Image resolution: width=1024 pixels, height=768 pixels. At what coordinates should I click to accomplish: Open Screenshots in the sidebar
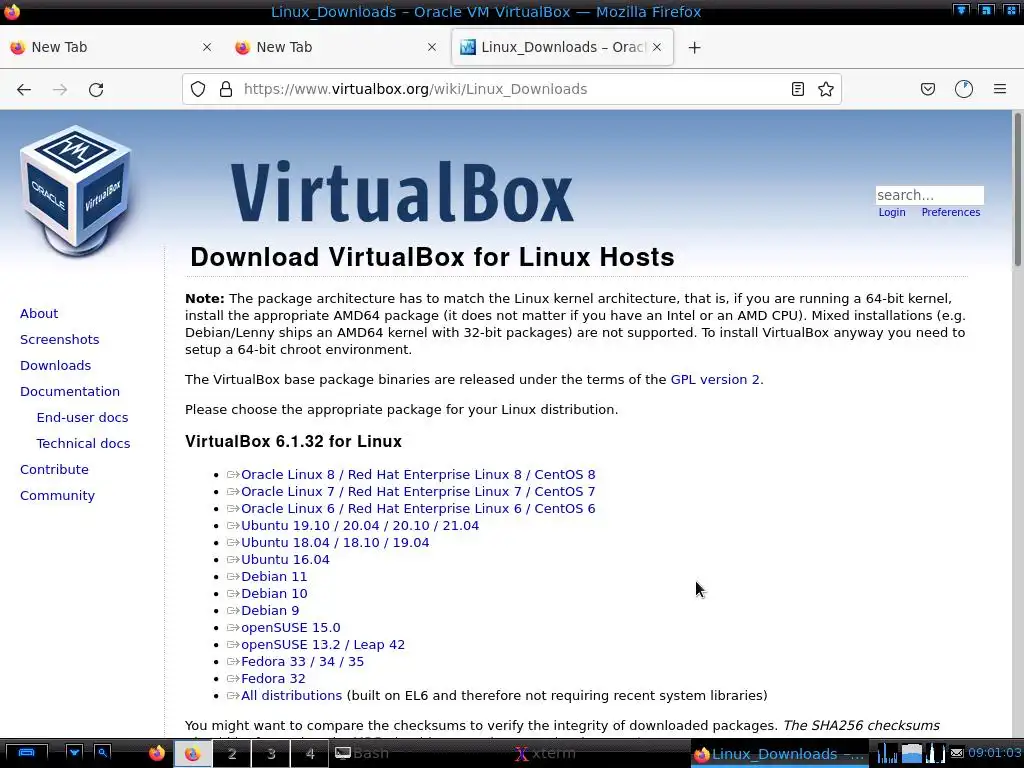click(59, 340)
